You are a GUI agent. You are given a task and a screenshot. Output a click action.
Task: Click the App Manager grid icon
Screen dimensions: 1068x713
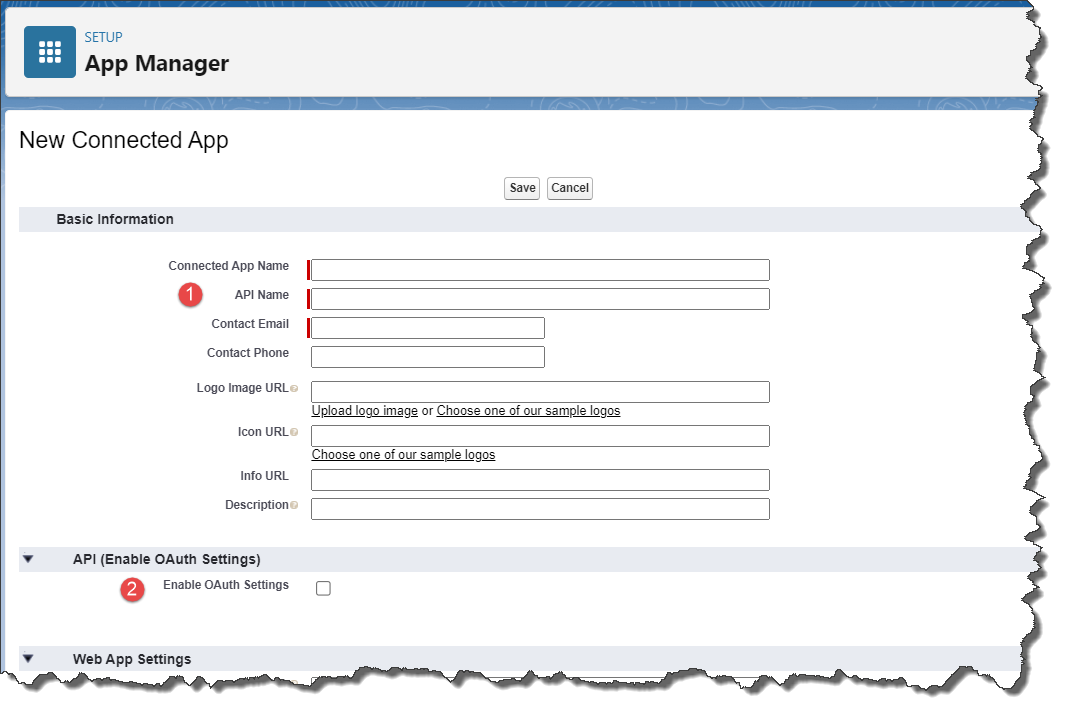50,52
